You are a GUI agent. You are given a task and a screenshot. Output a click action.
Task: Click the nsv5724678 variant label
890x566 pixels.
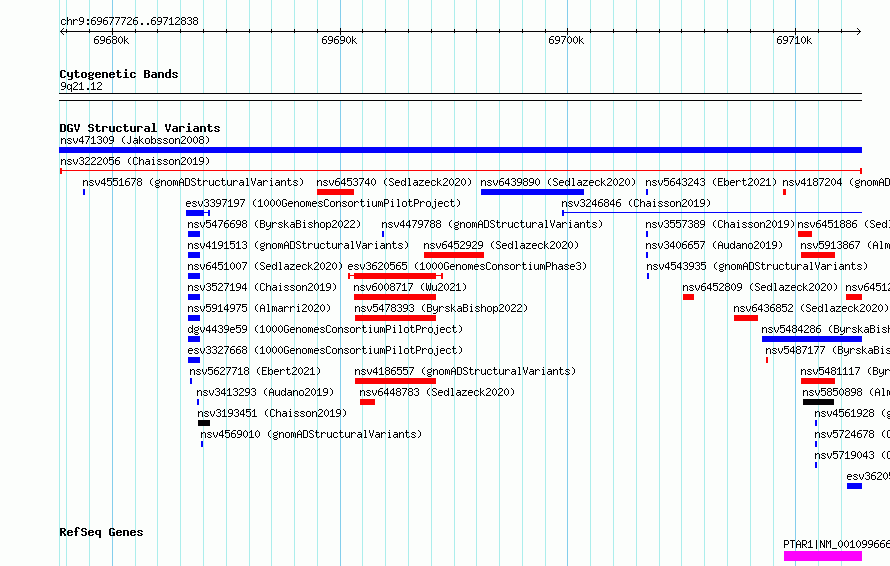[x=852, y=434]
